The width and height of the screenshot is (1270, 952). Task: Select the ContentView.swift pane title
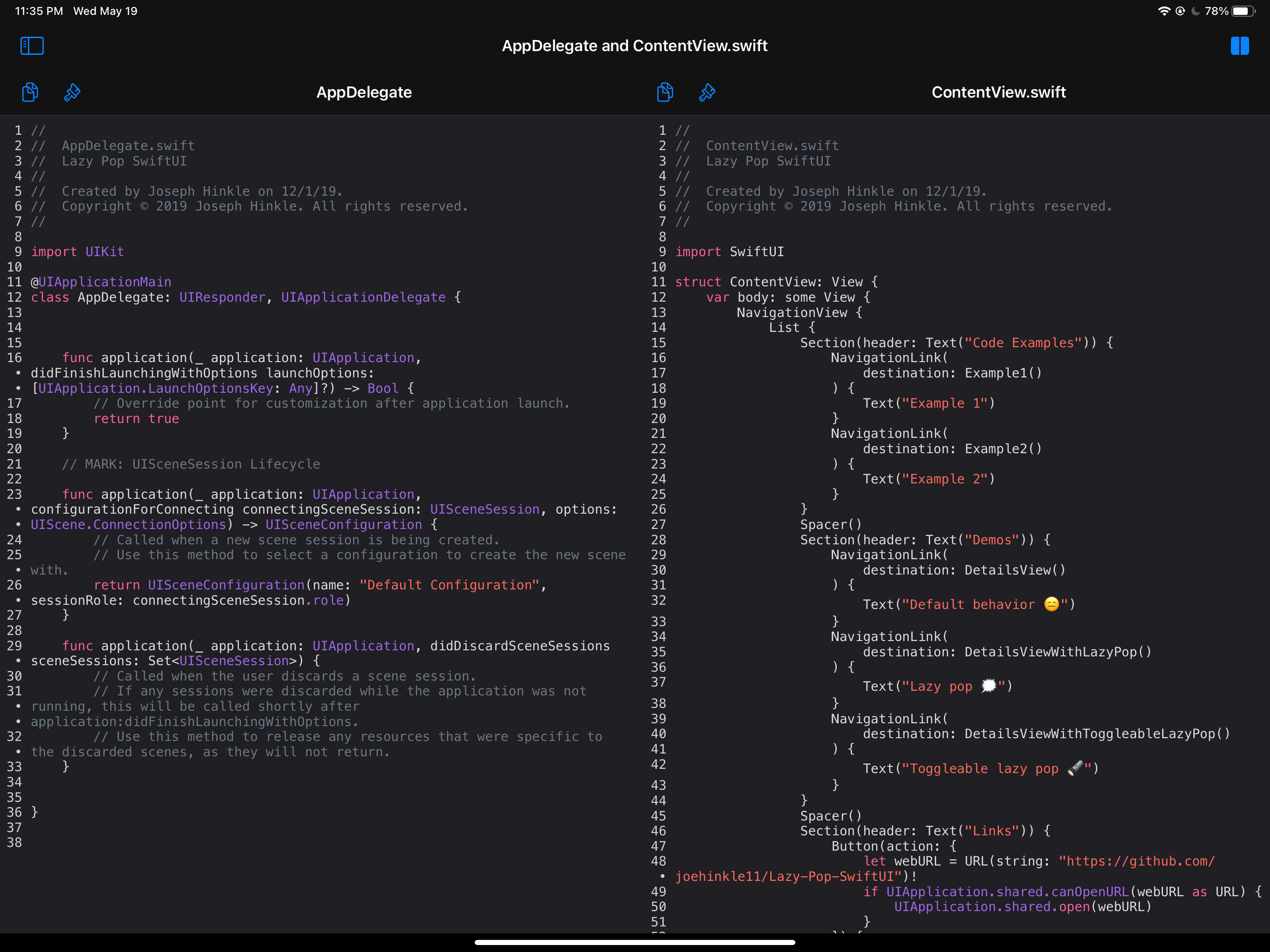tap(999, 92)
